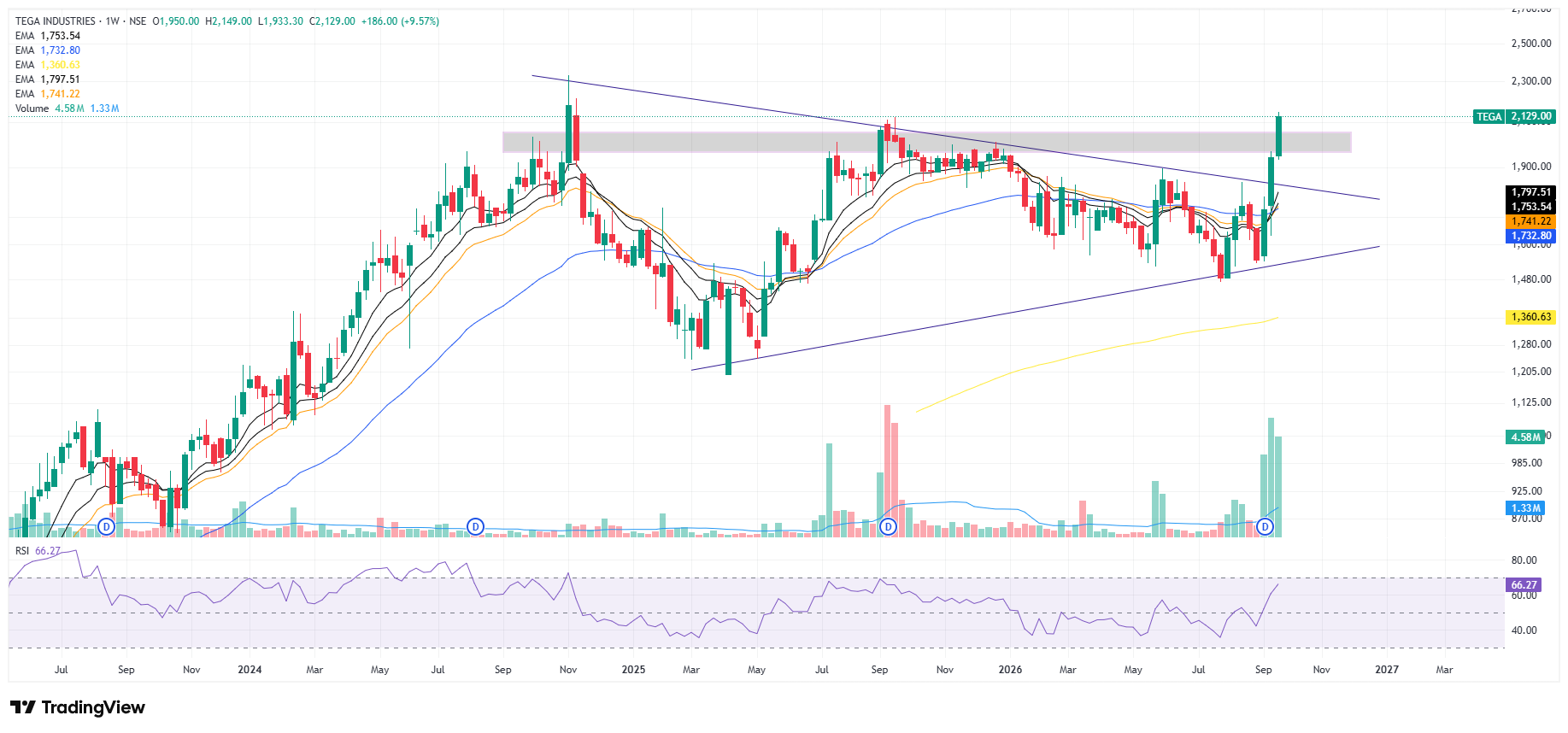This screenshot has height=733, width=1568.
Task: Click the TradingView logo
Action: click(x=78, y=707)
